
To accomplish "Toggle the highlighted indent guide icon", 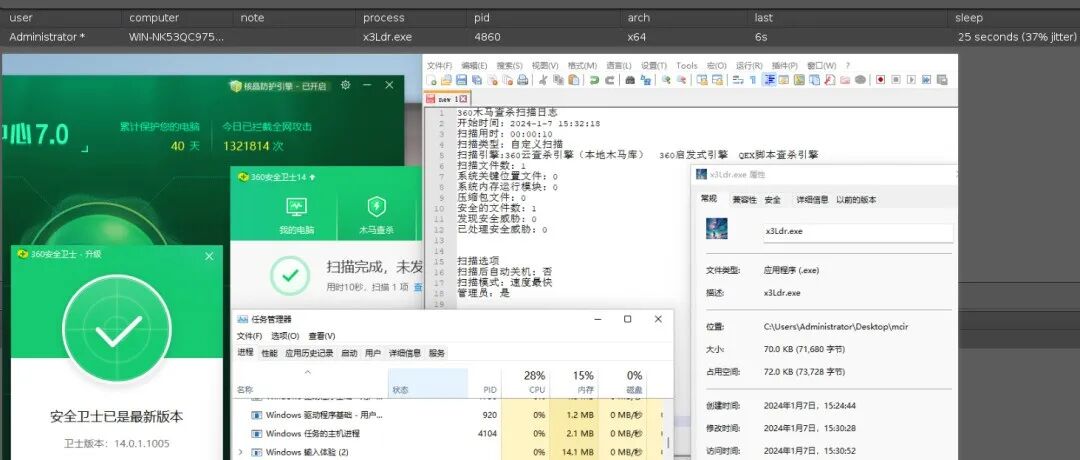I will [769, 80].
